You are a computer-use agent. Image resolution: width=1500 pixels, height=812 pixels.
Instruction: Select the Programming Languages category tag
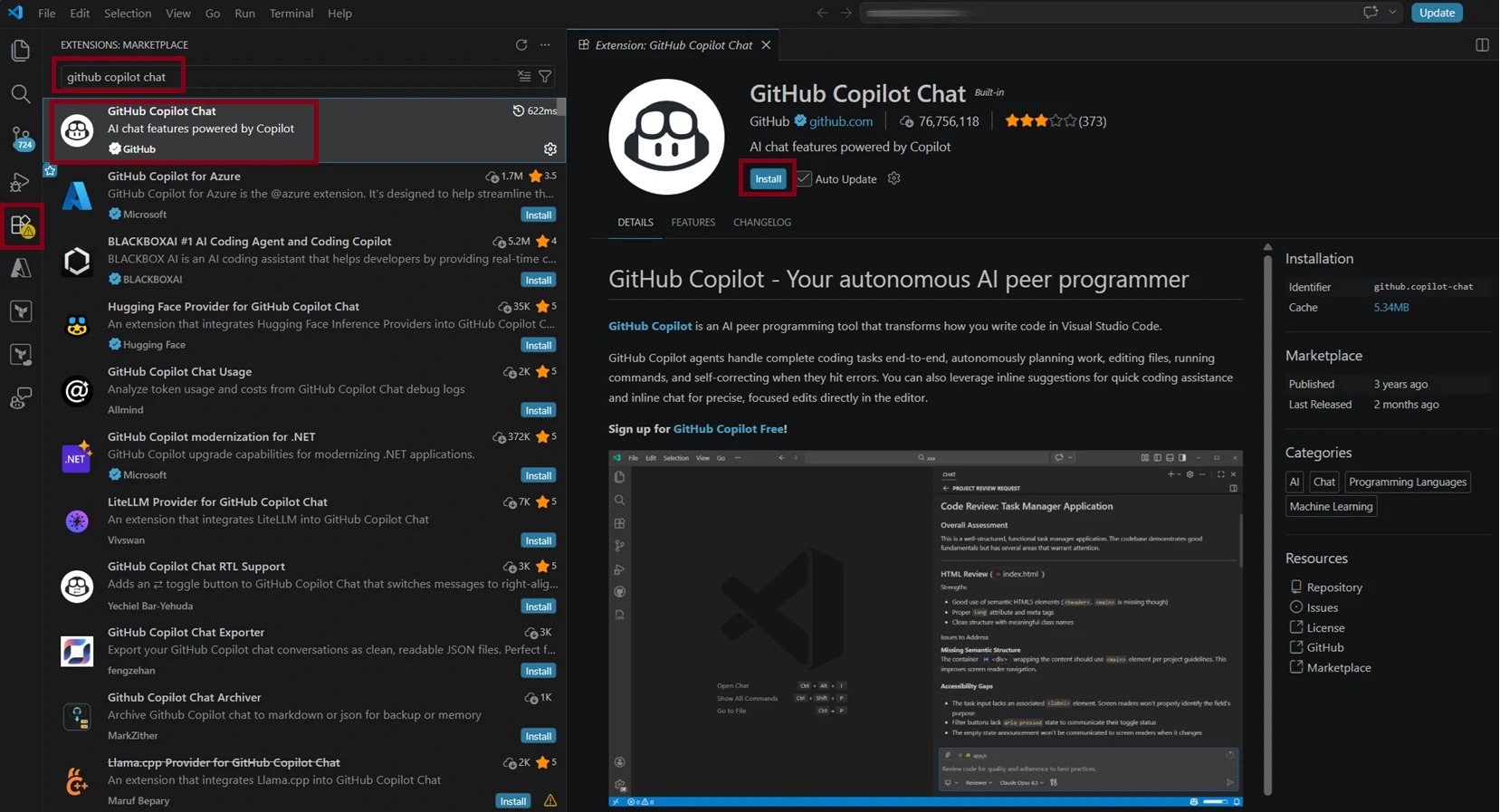(x=1407, y=482)
